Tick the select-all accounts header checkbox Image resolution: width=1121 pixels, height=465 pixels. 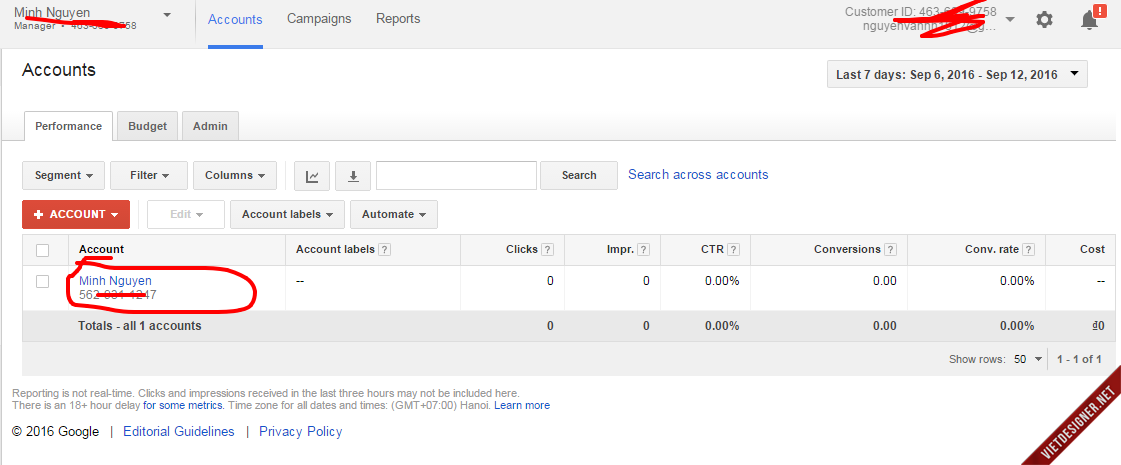click(43, 250)
